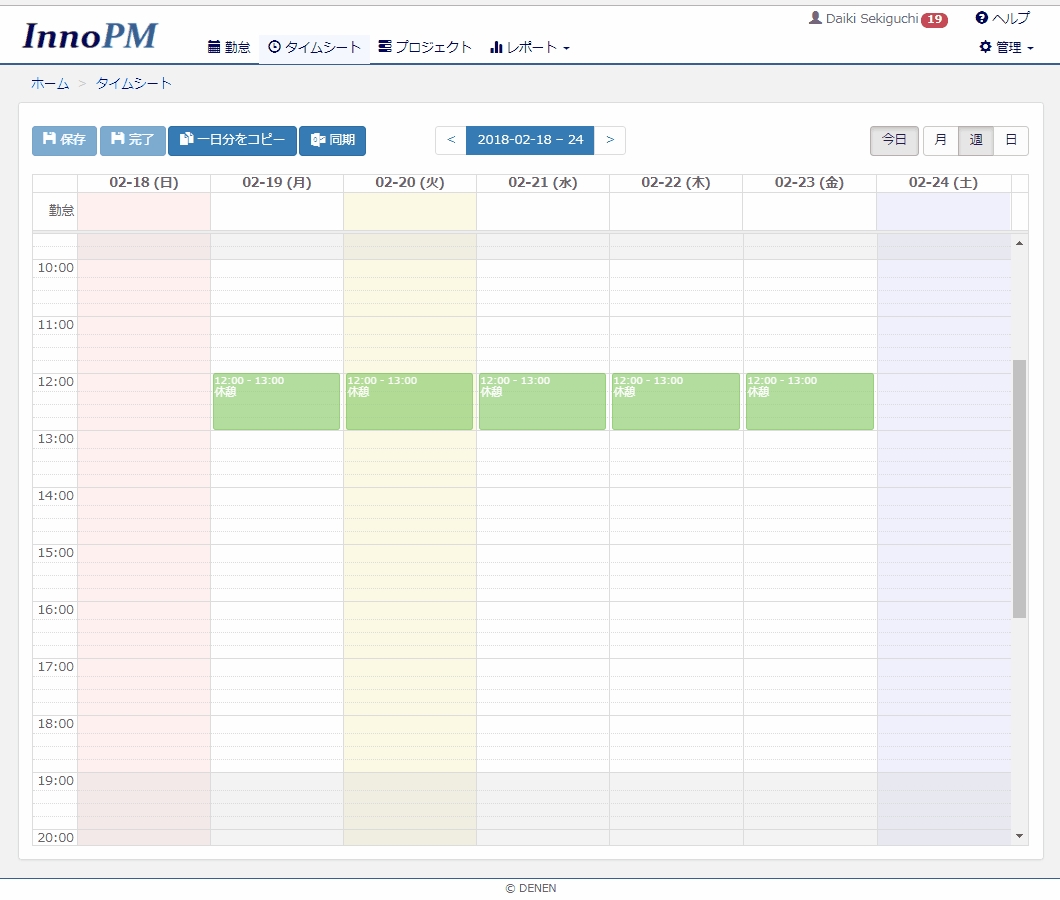This screenshot has height=900, width=1060.
Task: Click the 保存 save button
Action: 64,141
